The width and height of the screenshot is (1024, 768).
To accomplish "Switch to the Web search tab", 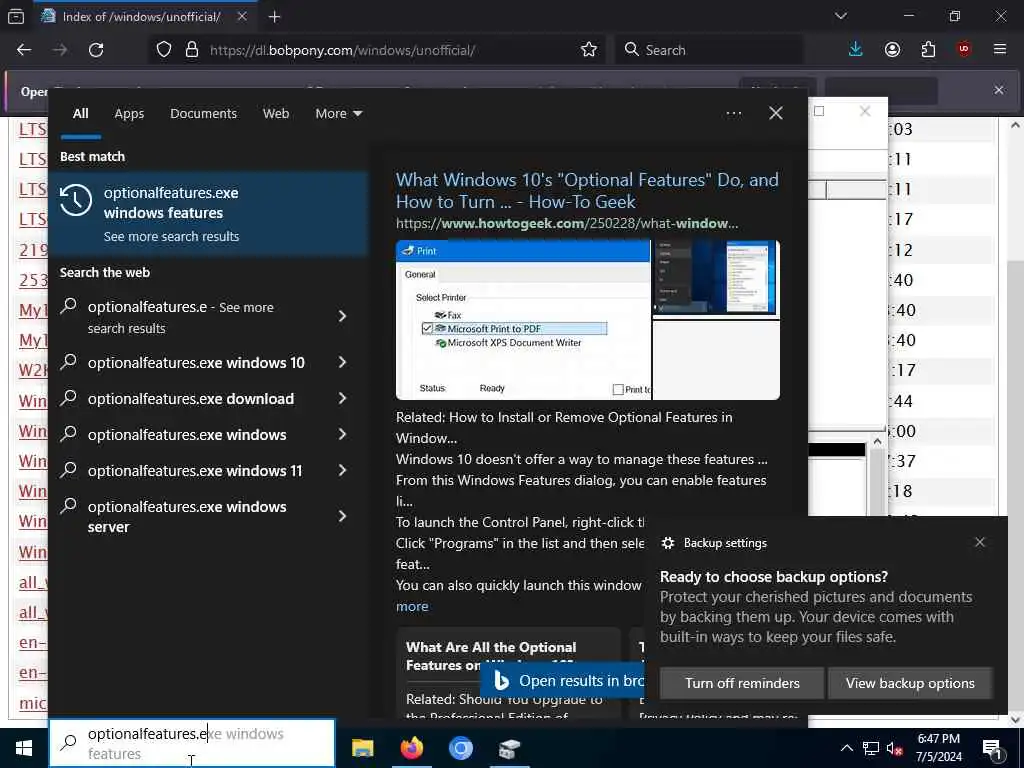I will click(x=276, y=114).
